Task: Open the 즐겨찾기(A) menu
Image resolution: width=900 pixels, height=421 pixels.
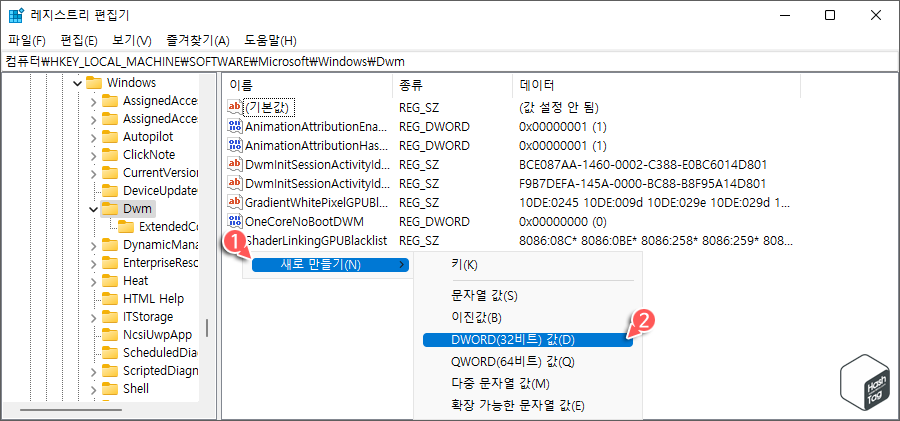Action: click(x=198, y=41)
